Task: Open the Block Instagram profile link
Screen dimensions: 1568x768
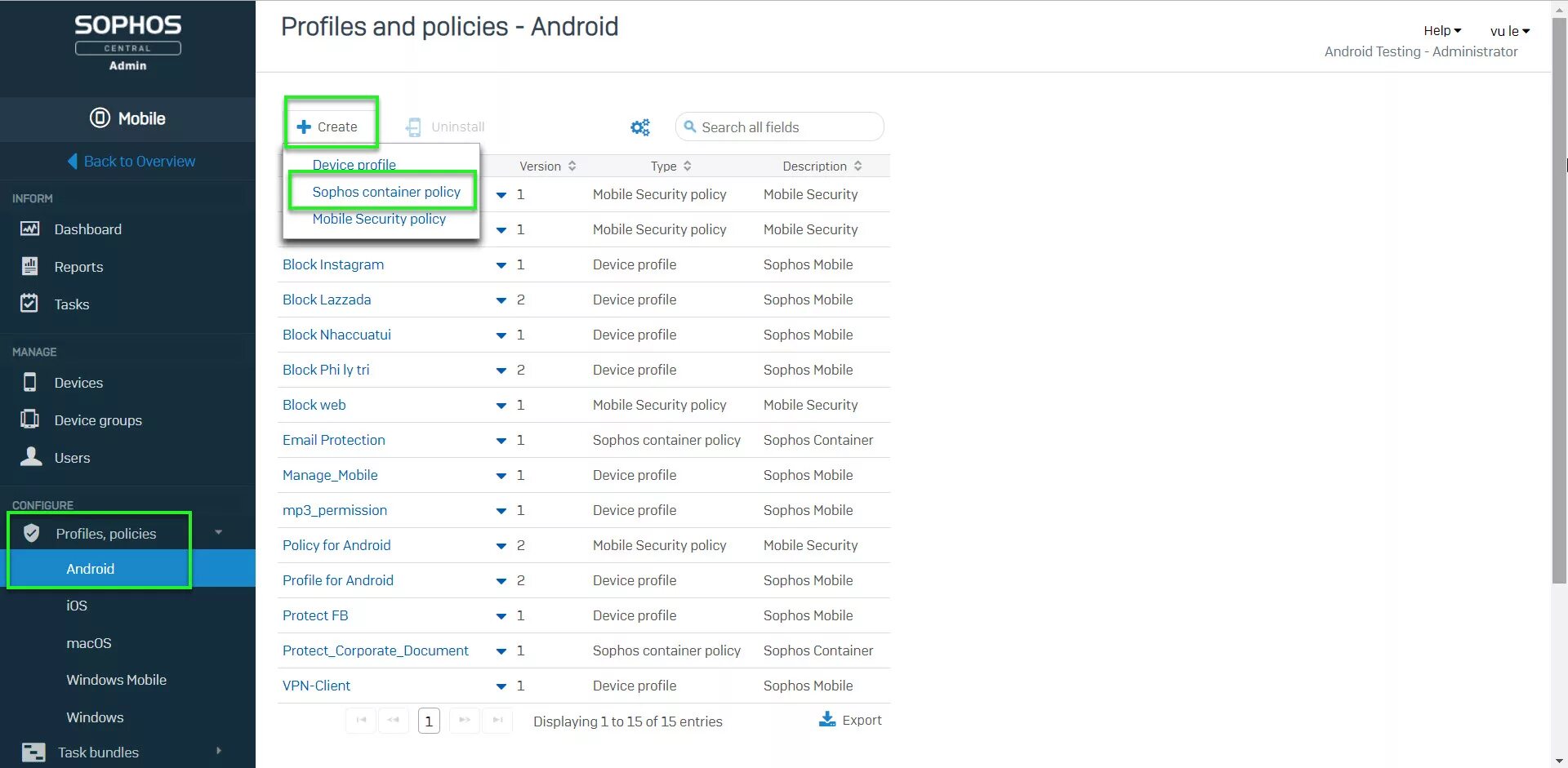Action: click(333, 264)
